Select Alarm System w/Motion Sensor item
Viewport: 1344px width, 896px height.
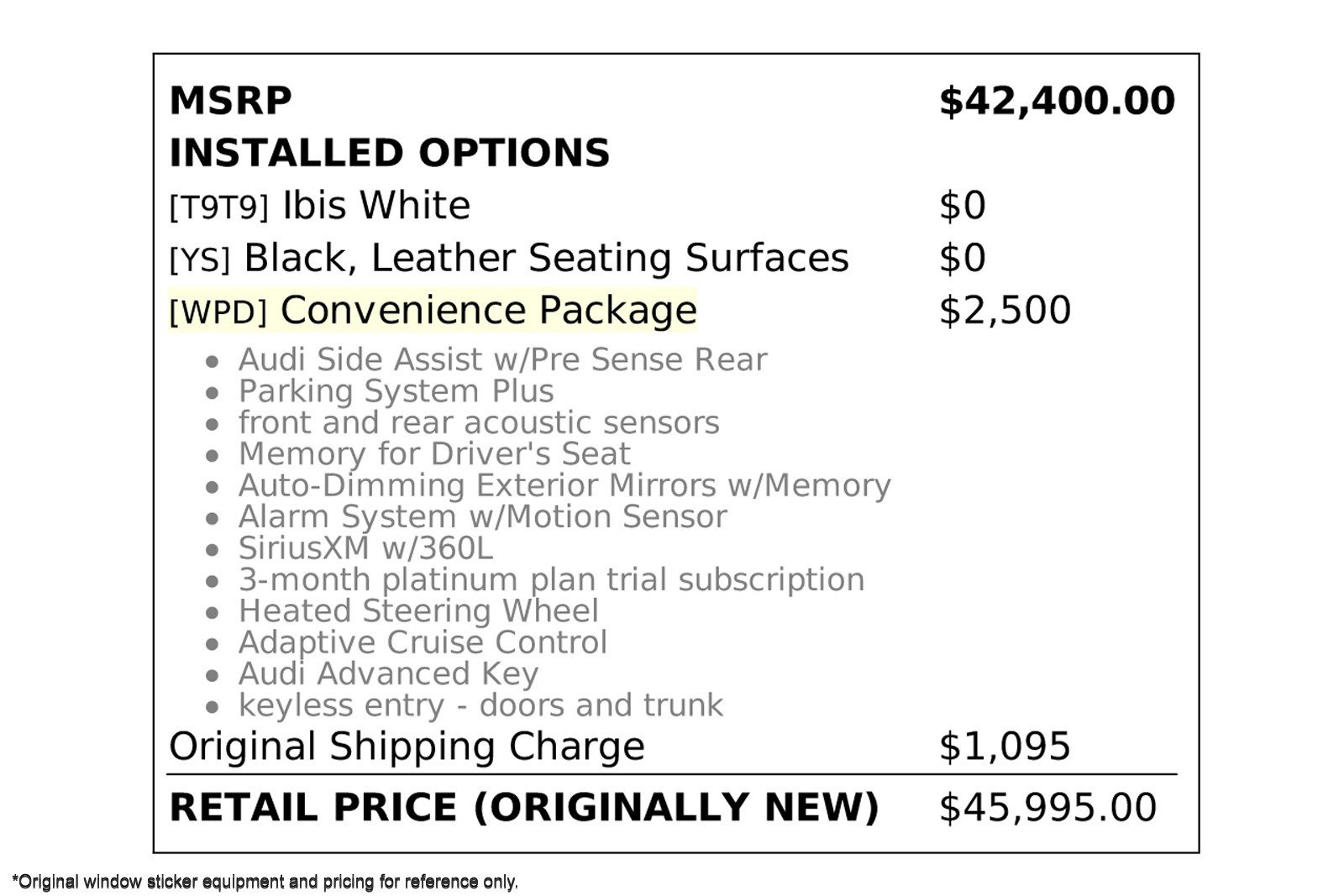tap(482, 517)
